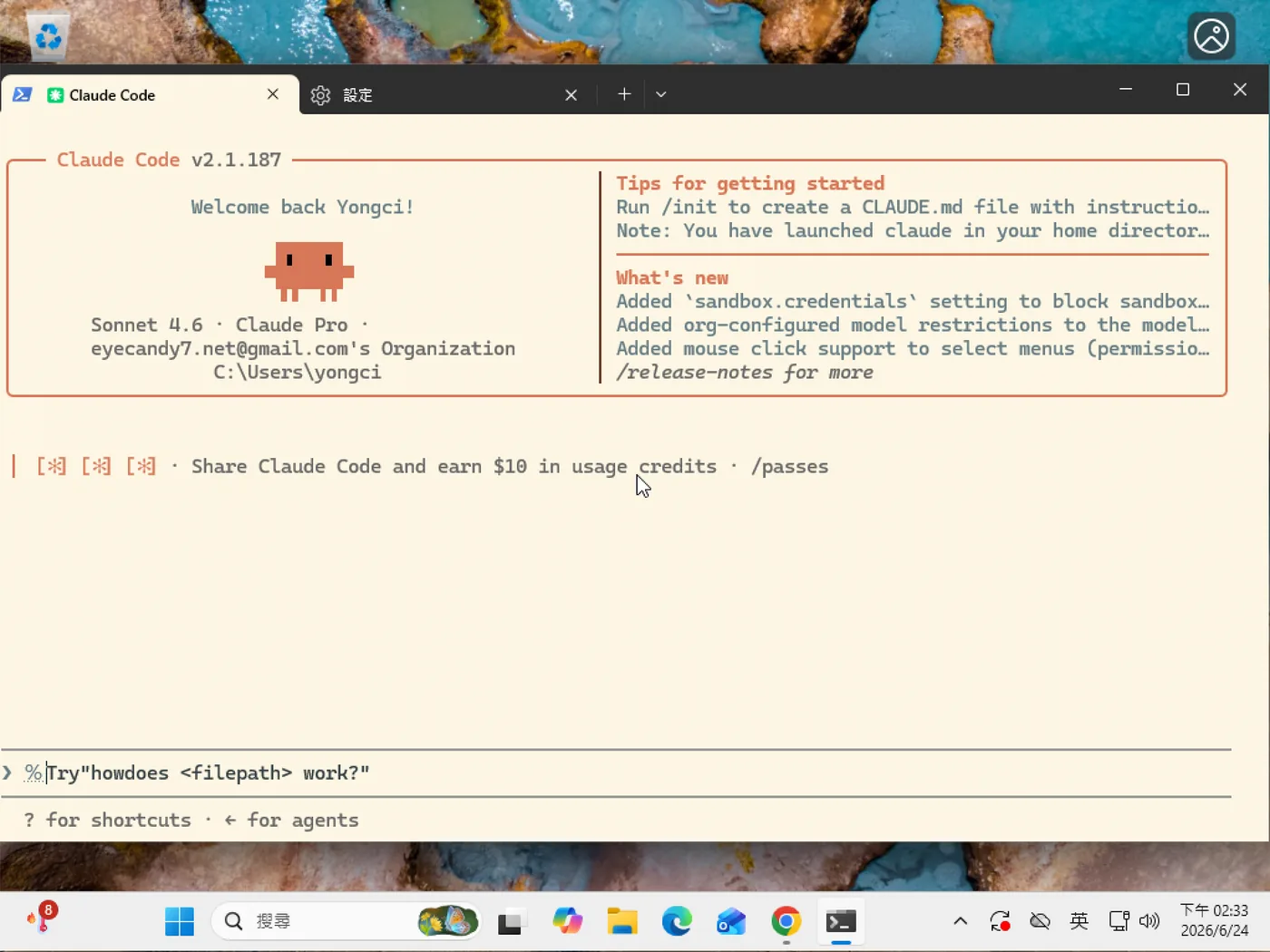Open the clock and calendar flyout
The width and height of the screenshot is (1270, 952).
click(1214, 920)
